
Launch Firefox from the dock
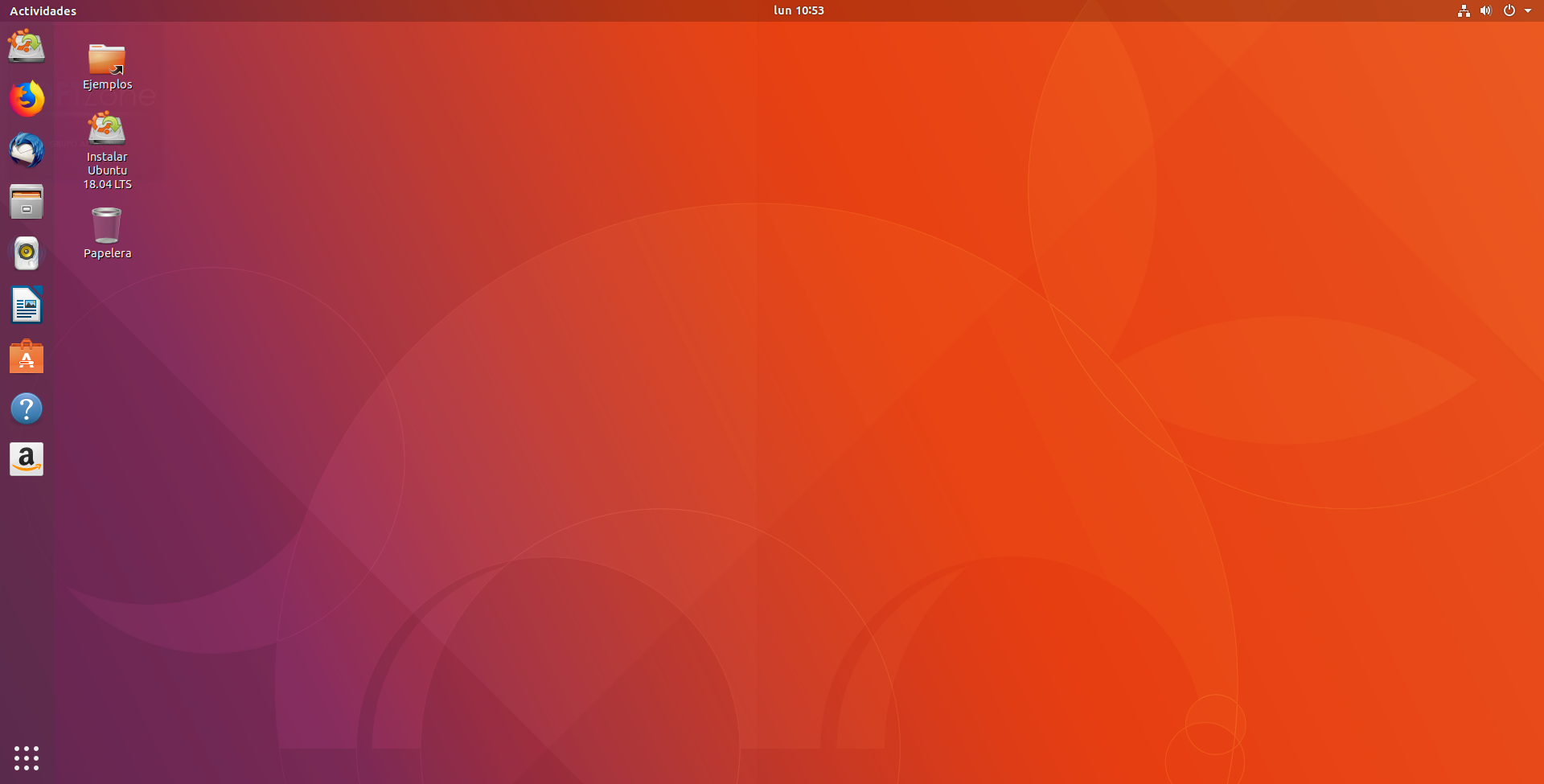point(27,98)
